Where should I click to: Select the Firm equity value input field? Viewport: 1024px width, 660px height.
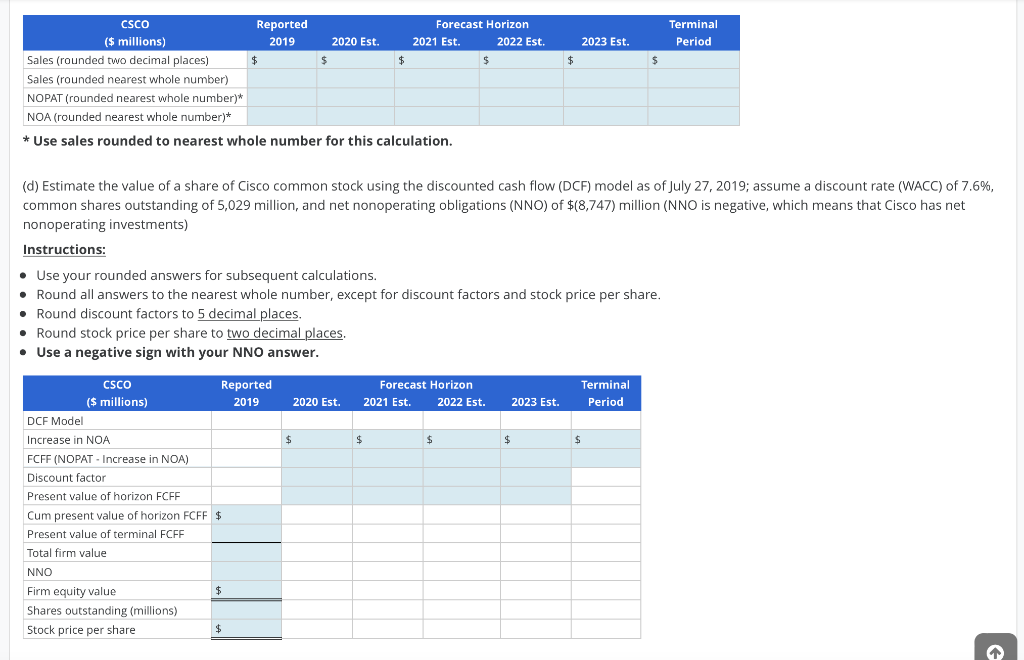click(247, 590)
